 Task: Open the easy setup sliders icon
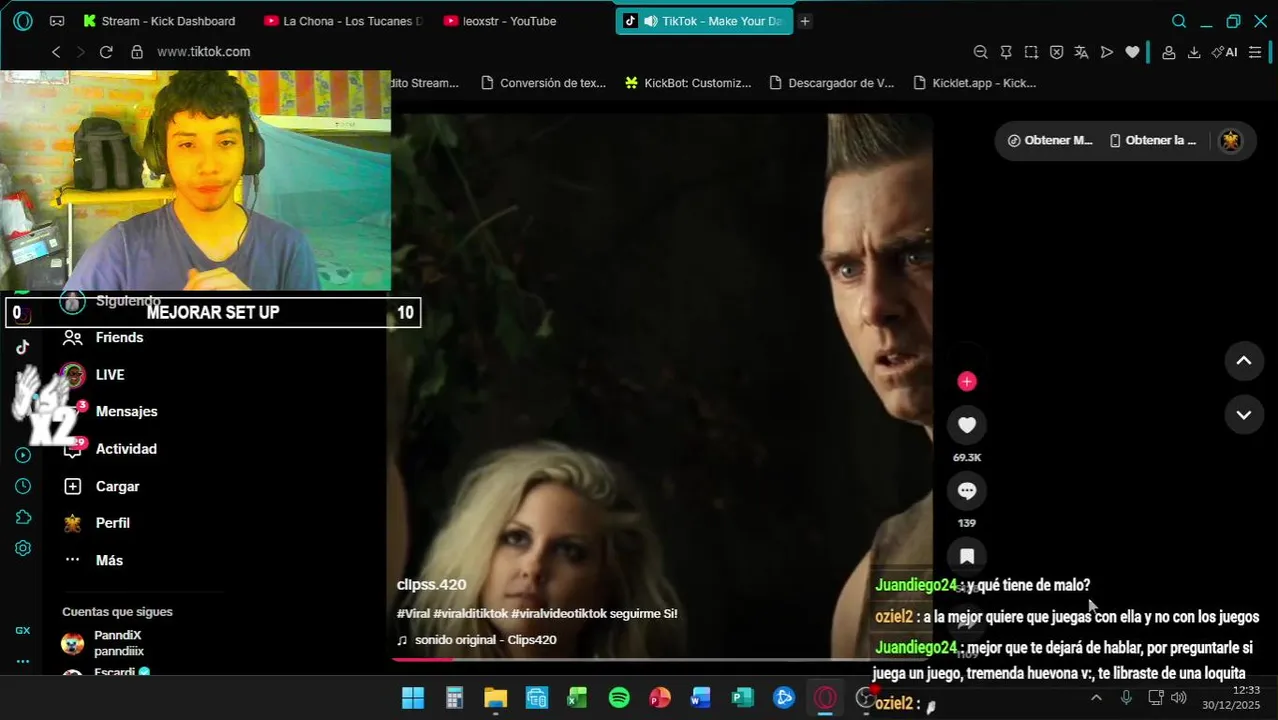1255,52
